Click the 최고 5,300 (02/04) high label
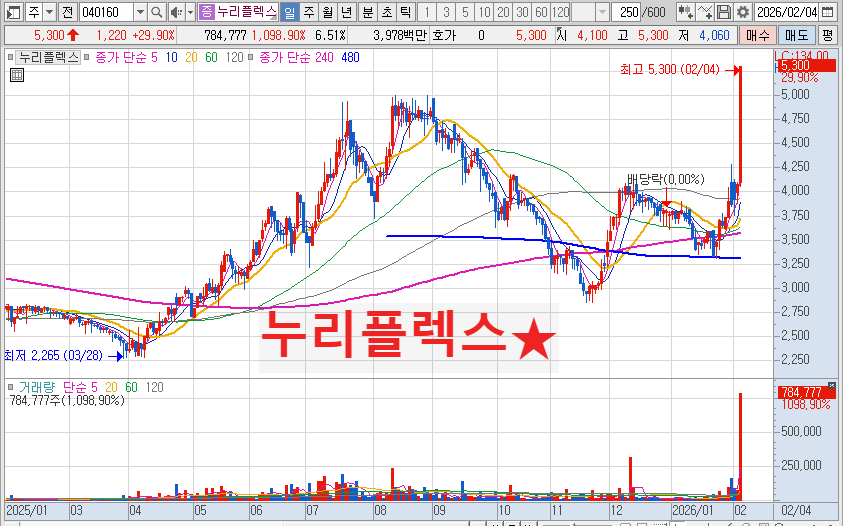The image size is (843, 526). point(669,69)
